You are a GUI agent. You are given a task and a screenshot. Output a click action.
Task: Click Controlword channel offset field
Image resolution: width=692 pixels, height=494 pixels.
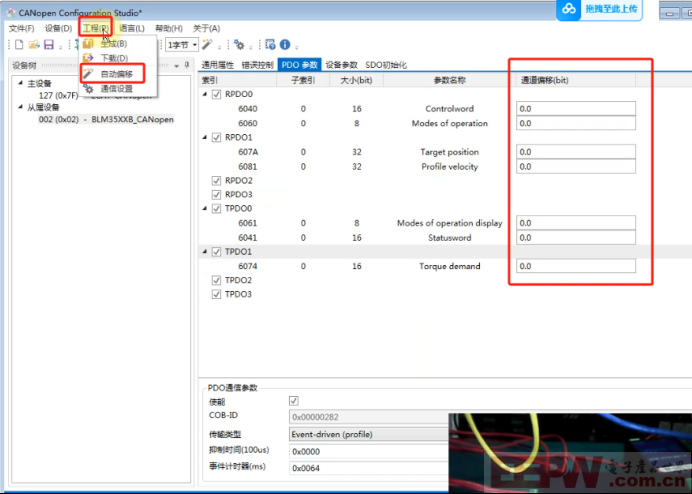[x=576, y=109]
